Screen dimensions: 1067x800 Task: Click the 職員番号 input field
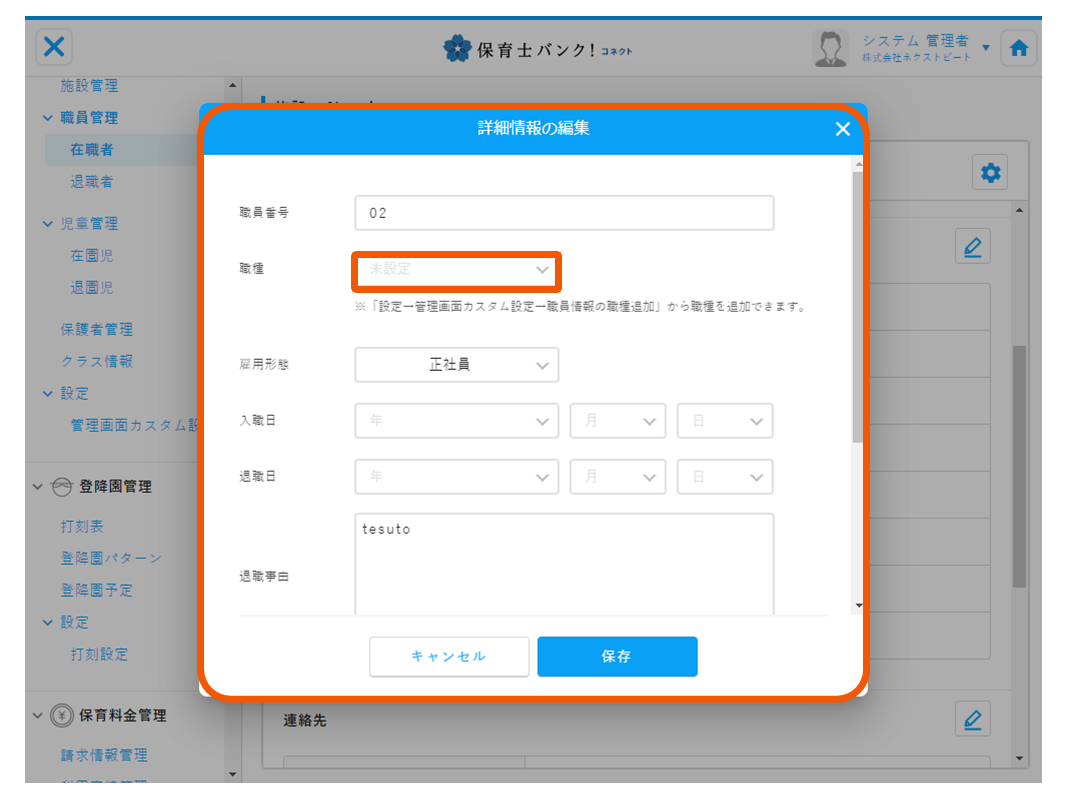click(x=564, y=213)
